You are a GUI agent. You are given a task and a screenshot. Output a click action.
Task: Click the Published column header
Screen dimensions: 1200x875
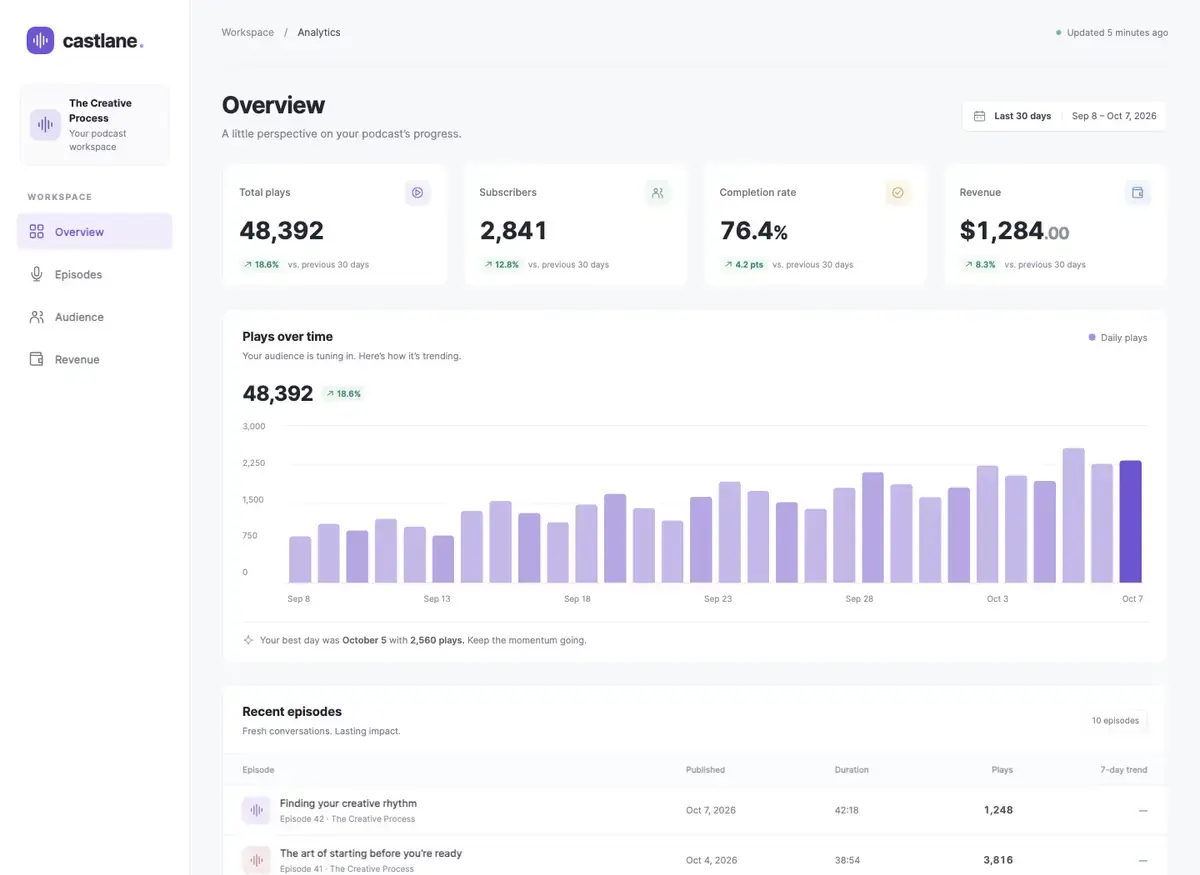706,770
